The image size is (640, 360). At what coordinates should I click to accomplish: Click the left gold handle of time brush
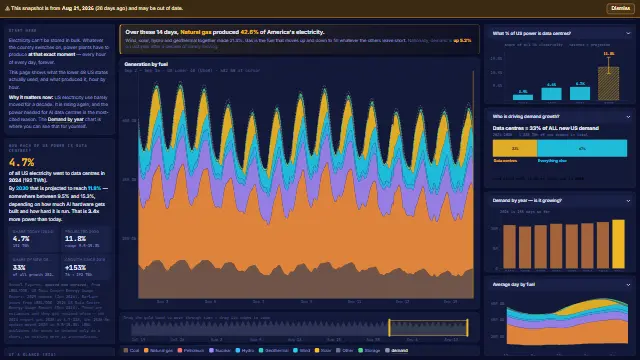coord(389,328)
